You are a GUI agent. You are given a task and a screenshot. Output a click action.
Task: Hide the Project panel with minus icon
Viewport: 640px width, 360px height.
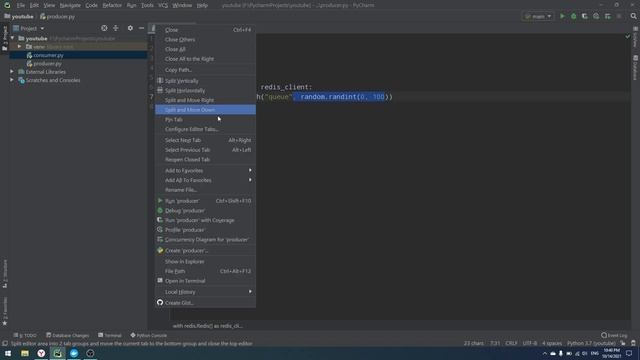(x=141, y=28)
